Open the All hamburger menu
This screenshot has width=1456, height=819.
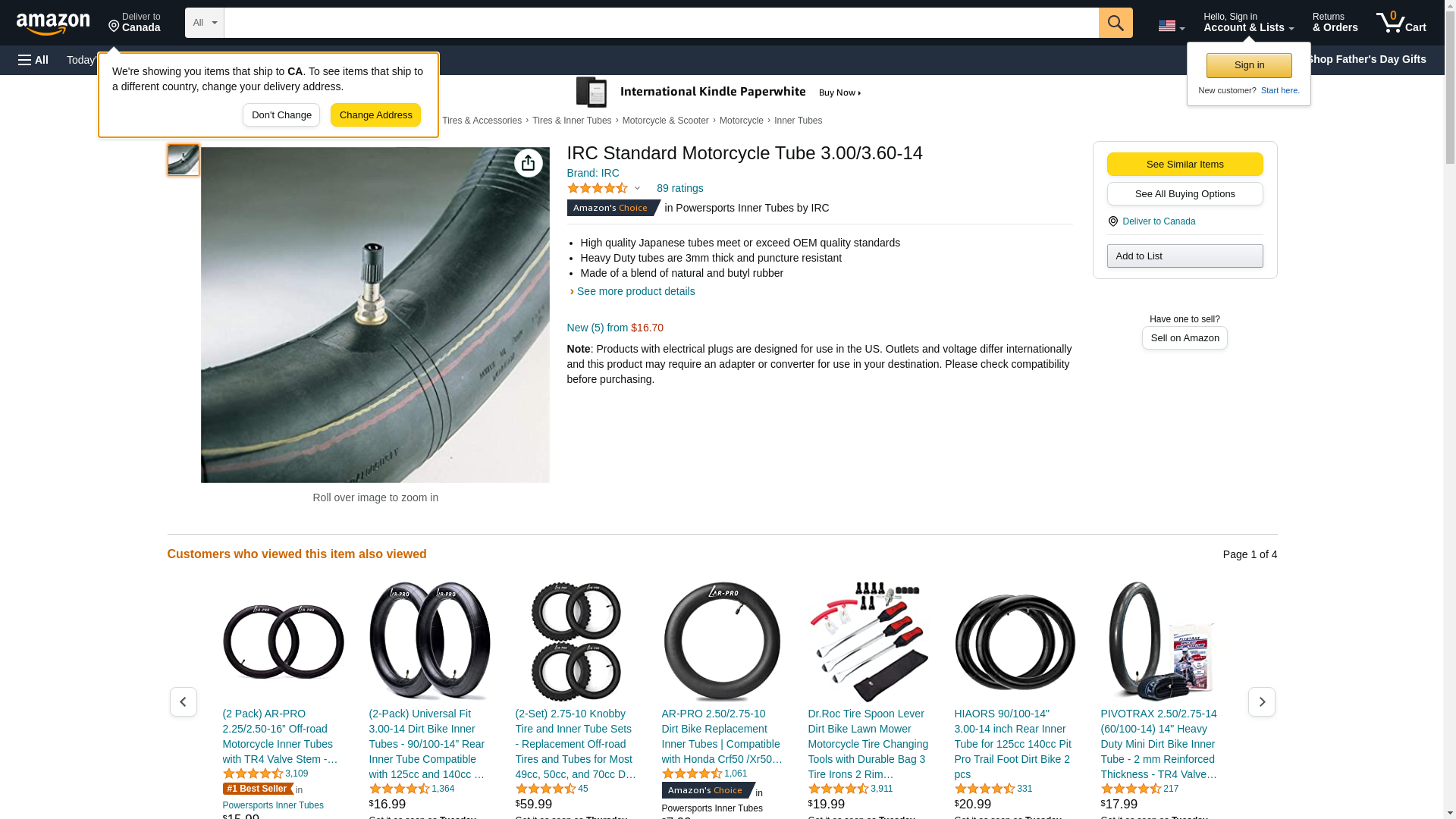pos(33,60)
